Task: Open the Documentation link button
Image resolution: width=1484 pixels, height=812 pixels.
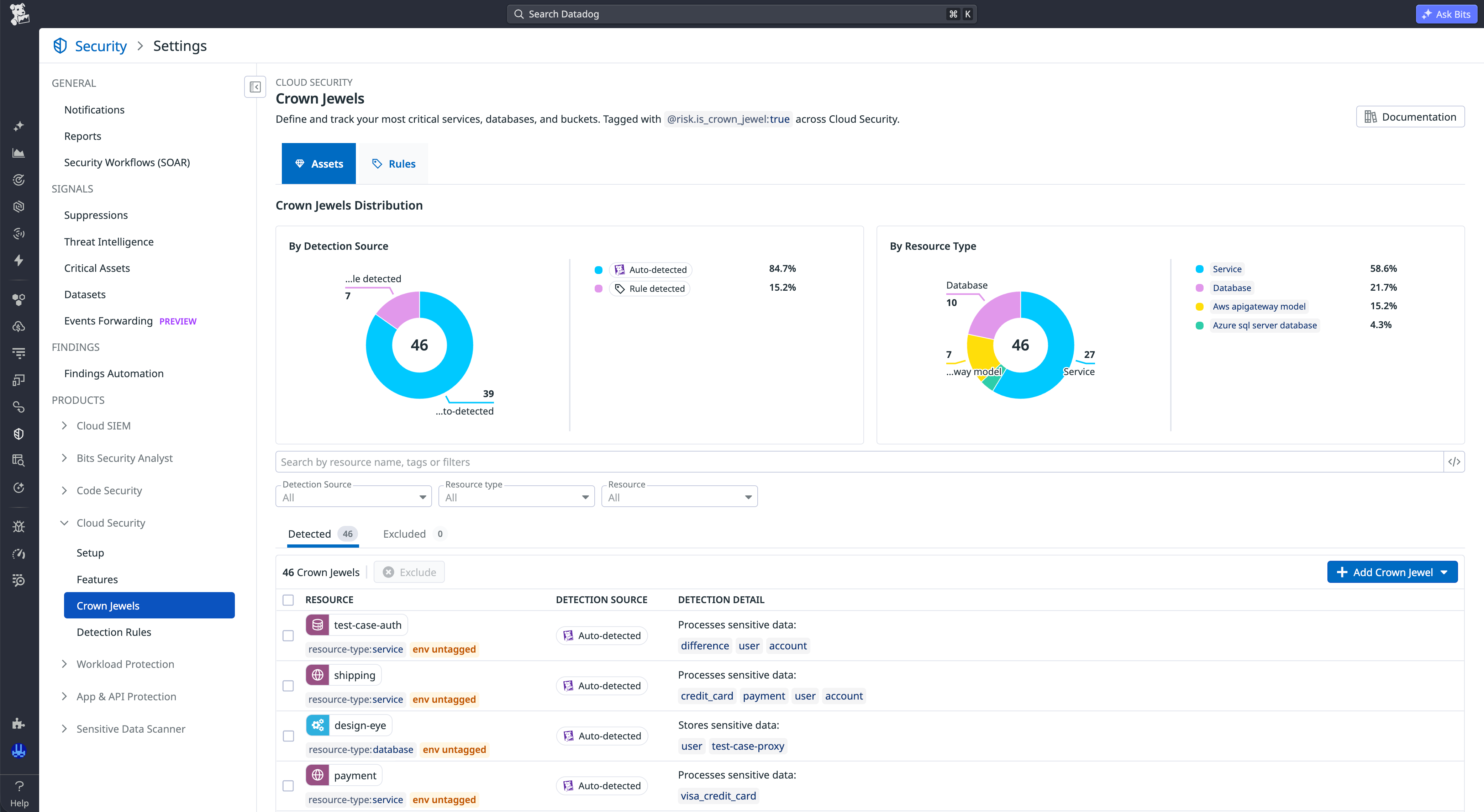Action: [1410, 117]
